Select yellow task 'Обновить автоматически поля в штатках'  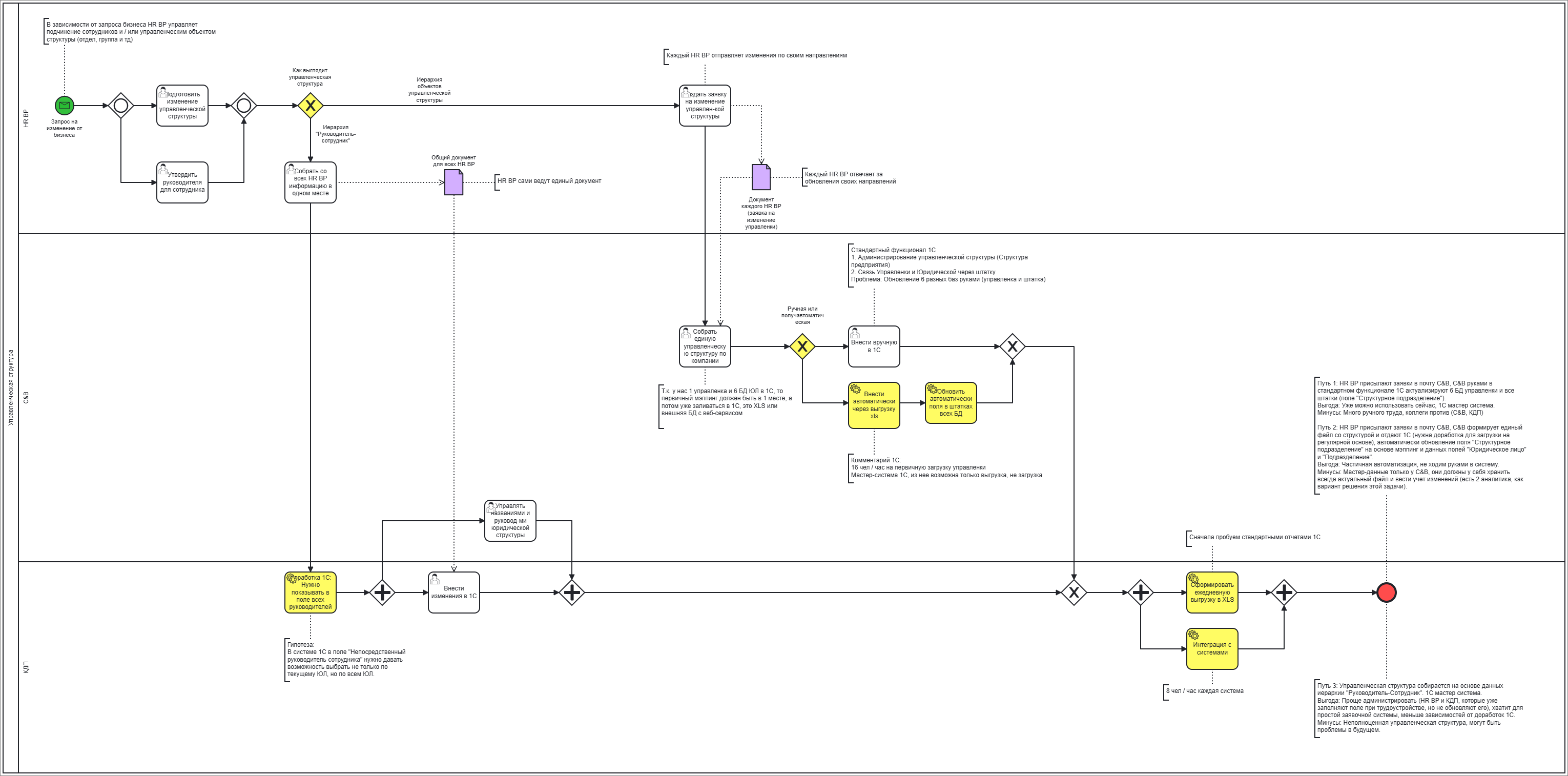point(951,403)
